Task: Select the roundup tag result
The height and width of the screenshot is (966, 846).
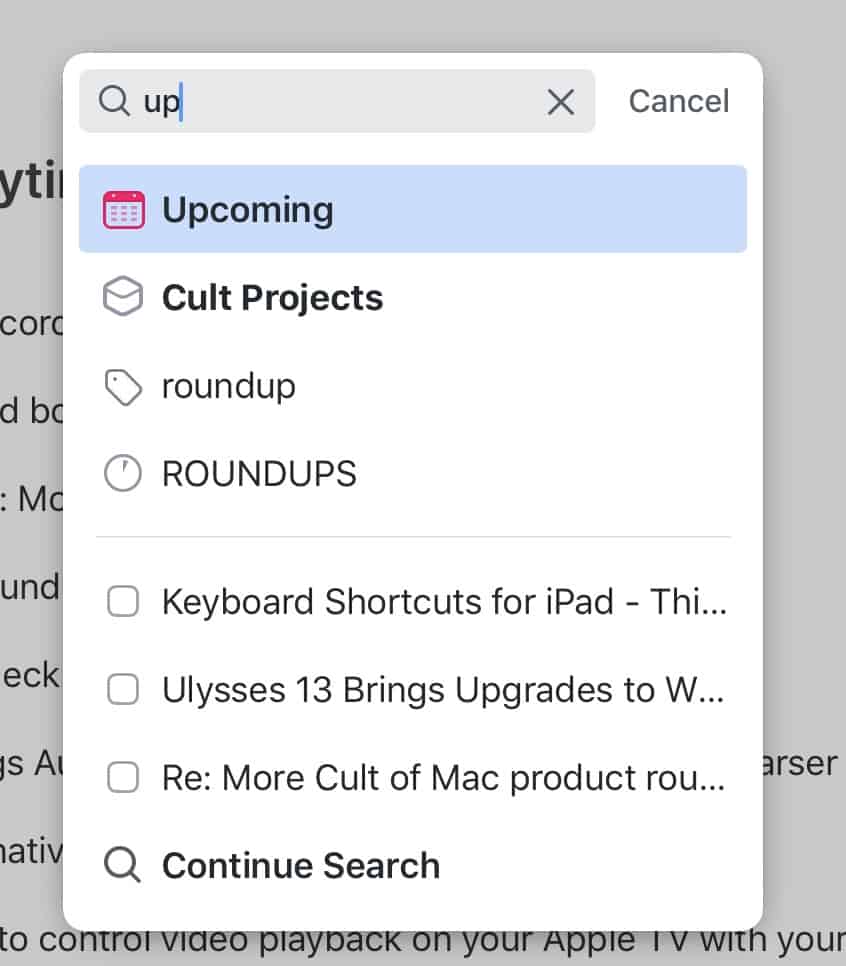Action: (228, 385)
